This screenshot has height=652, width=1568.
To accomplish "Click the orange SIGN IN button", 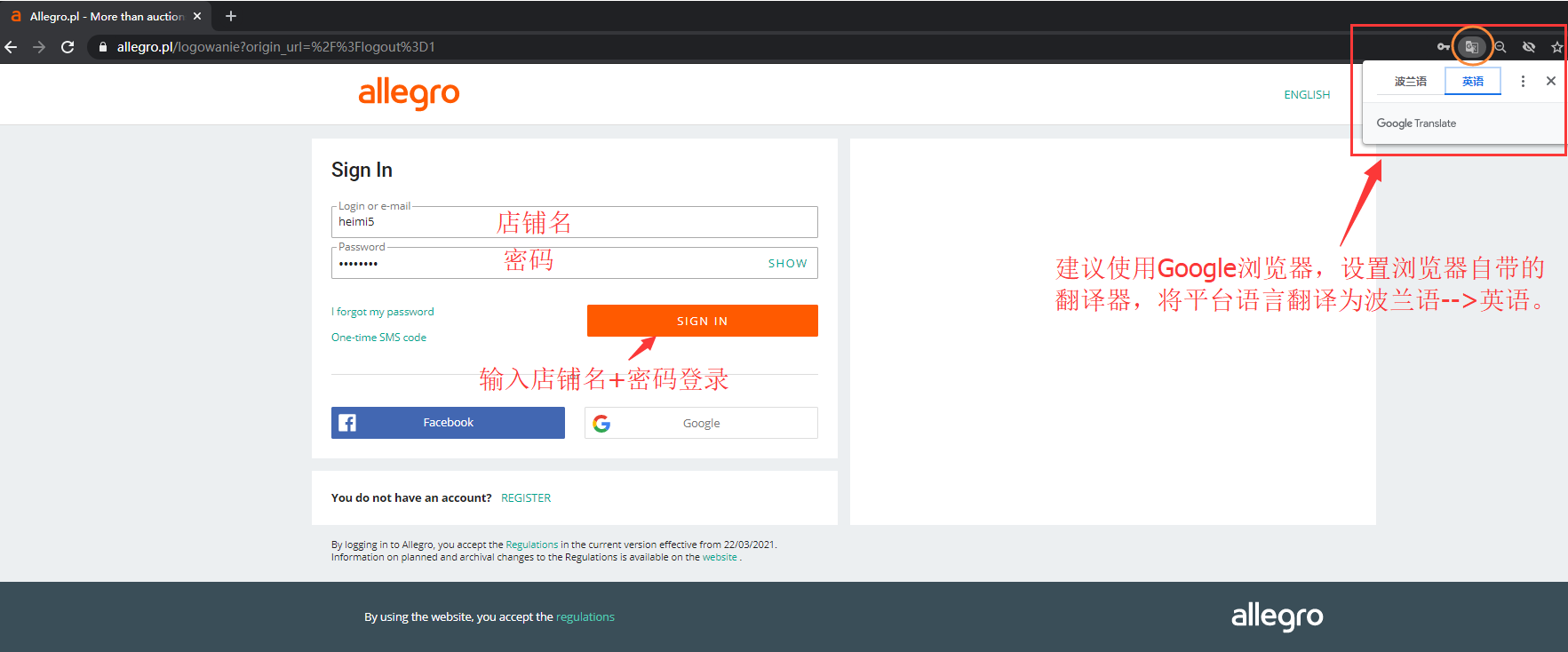I will pos(703,321).
